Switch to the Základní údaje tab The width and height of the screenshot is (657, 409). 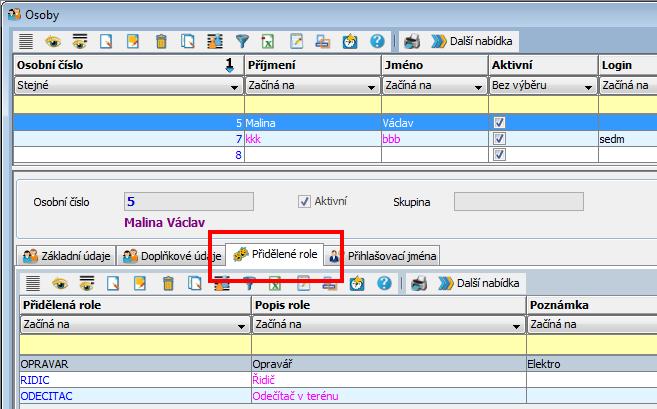tap(62, 255)
